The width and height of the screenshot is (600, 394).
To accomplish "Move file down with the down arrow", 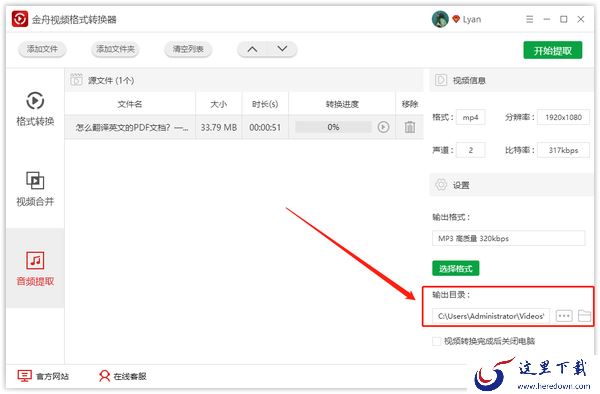I will [x=282, y=49].
